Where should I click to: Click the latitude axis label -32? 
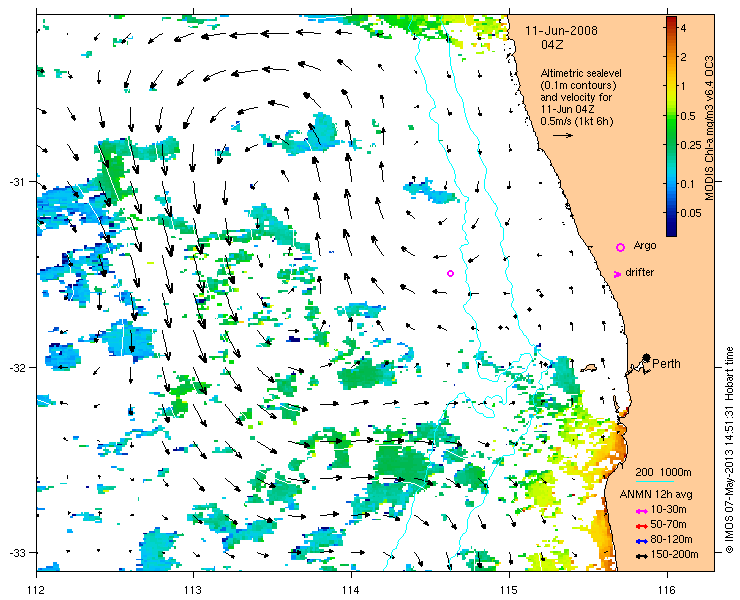pos(17,367)
